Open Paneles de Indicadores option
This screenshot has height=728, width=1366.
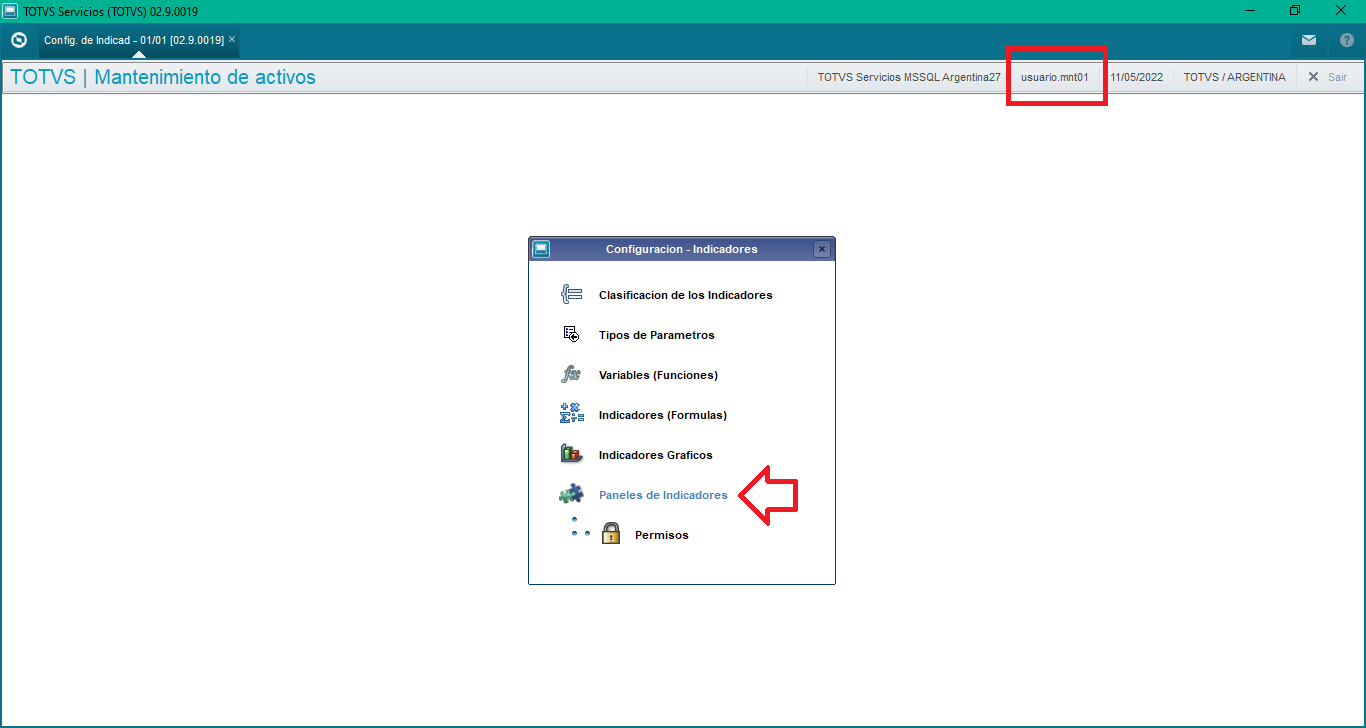click(663, 495)
